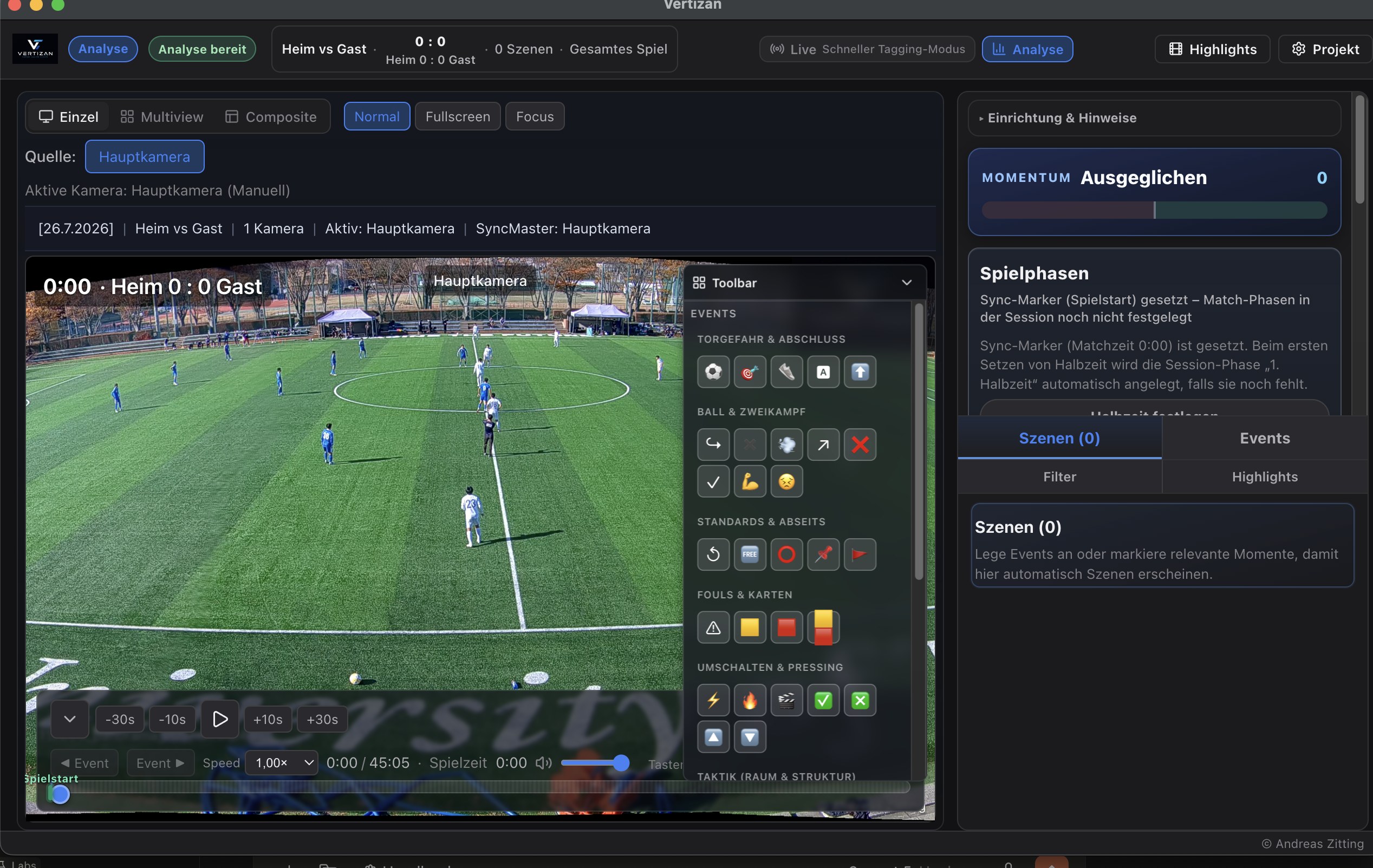Collapse the Toolbar panel chevron
Viewport: 1373px width, 868px height.
pyautogui.click(x=906, y=283)
